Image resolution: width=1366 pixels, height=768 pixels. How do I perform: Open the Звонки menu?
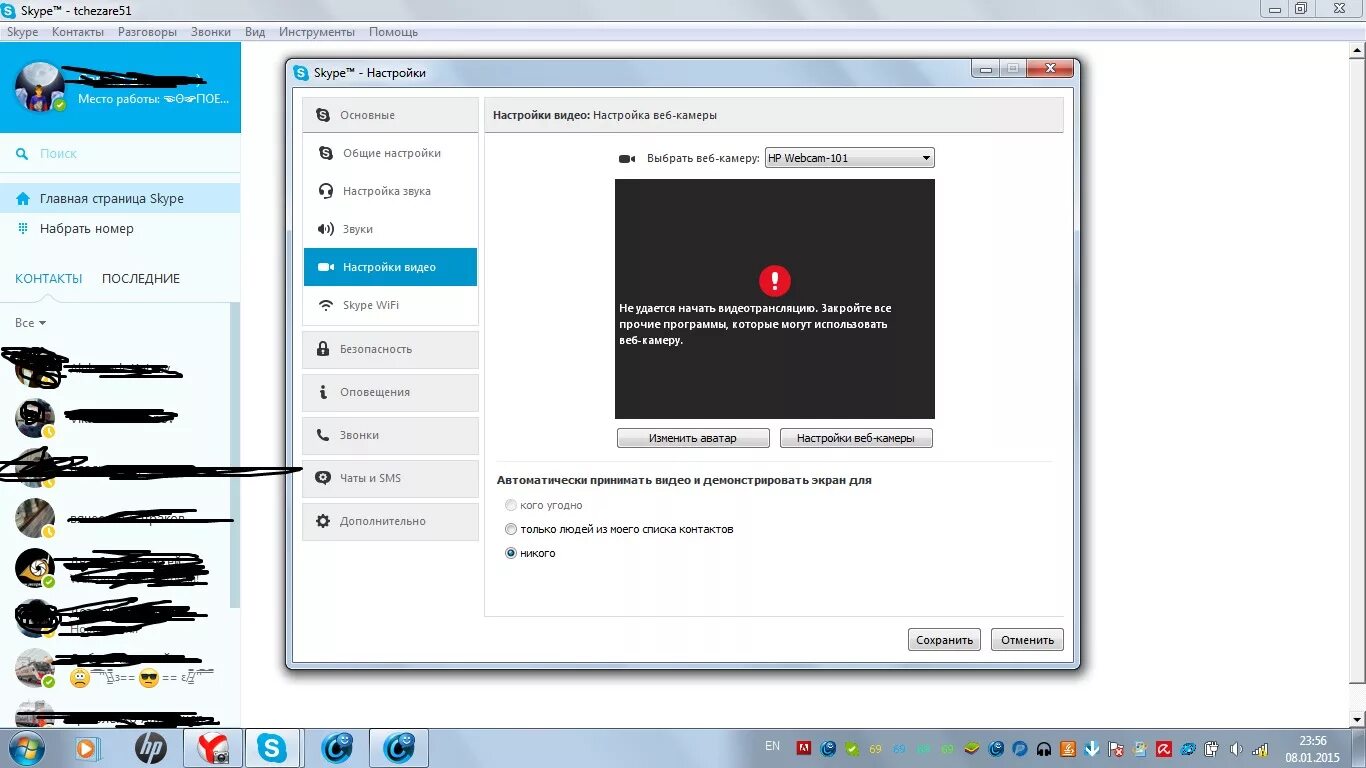pos(211,32)
